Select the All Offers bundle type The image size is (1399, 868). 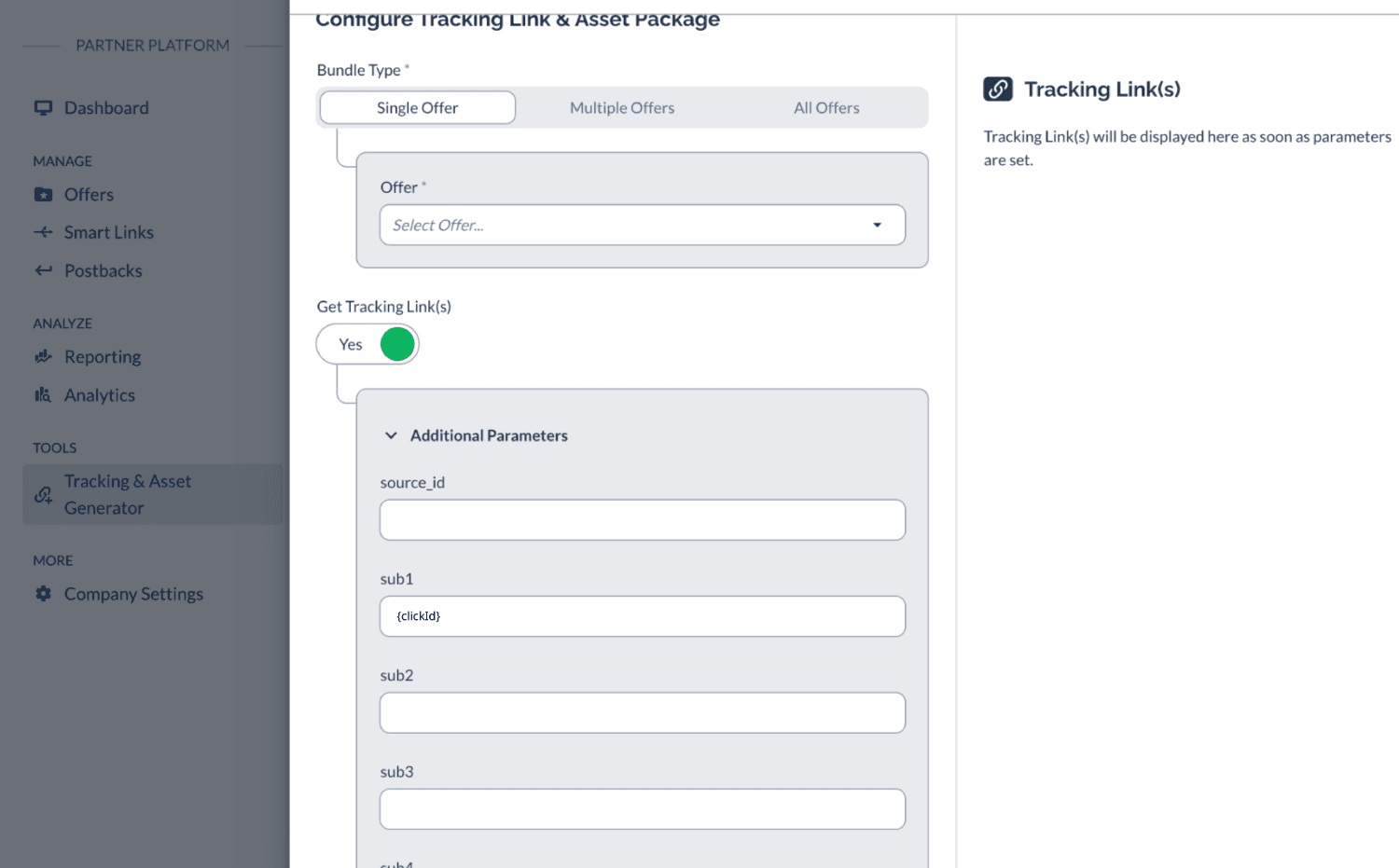[x=826, y=108]
